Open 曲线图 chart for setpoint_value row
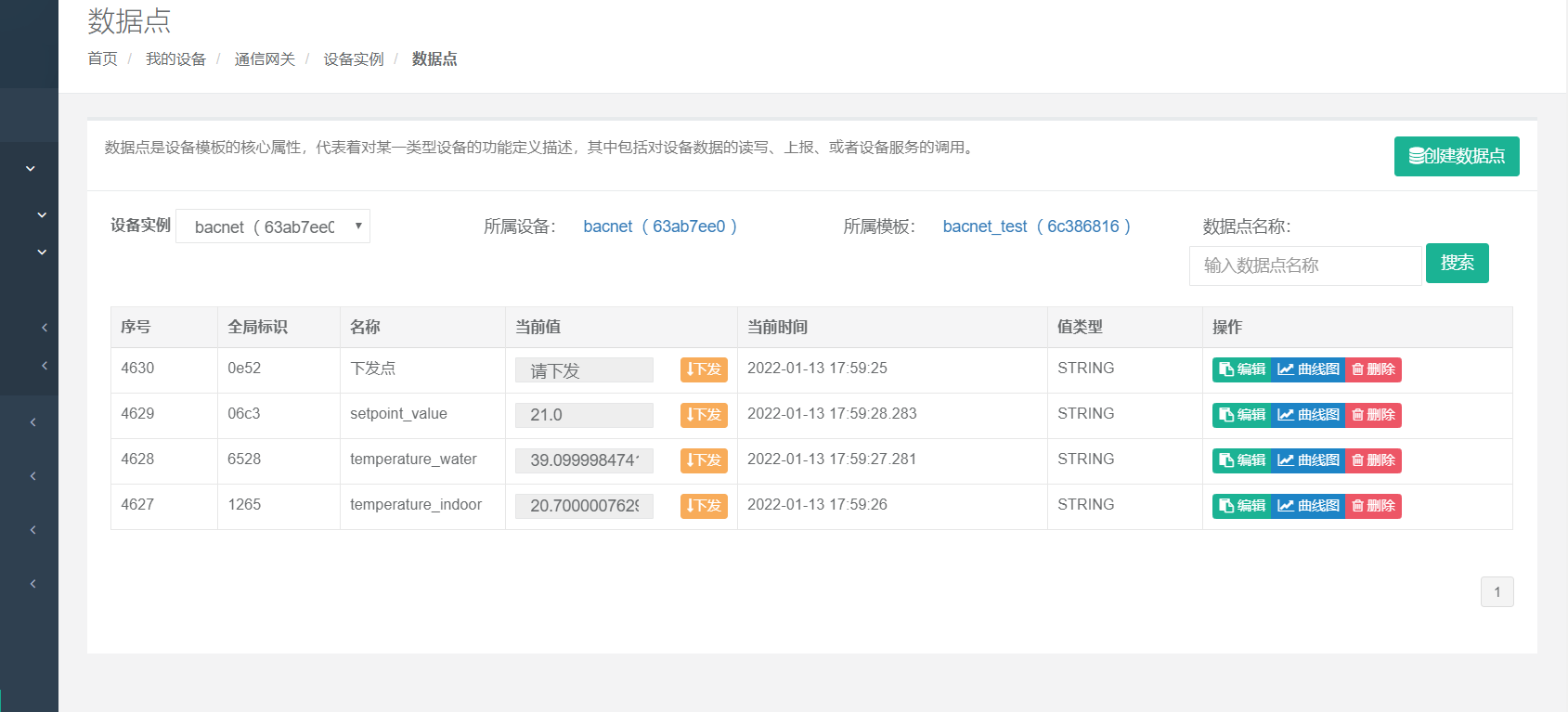Viewport: 1568px width, 712px height. (1308, 415)
